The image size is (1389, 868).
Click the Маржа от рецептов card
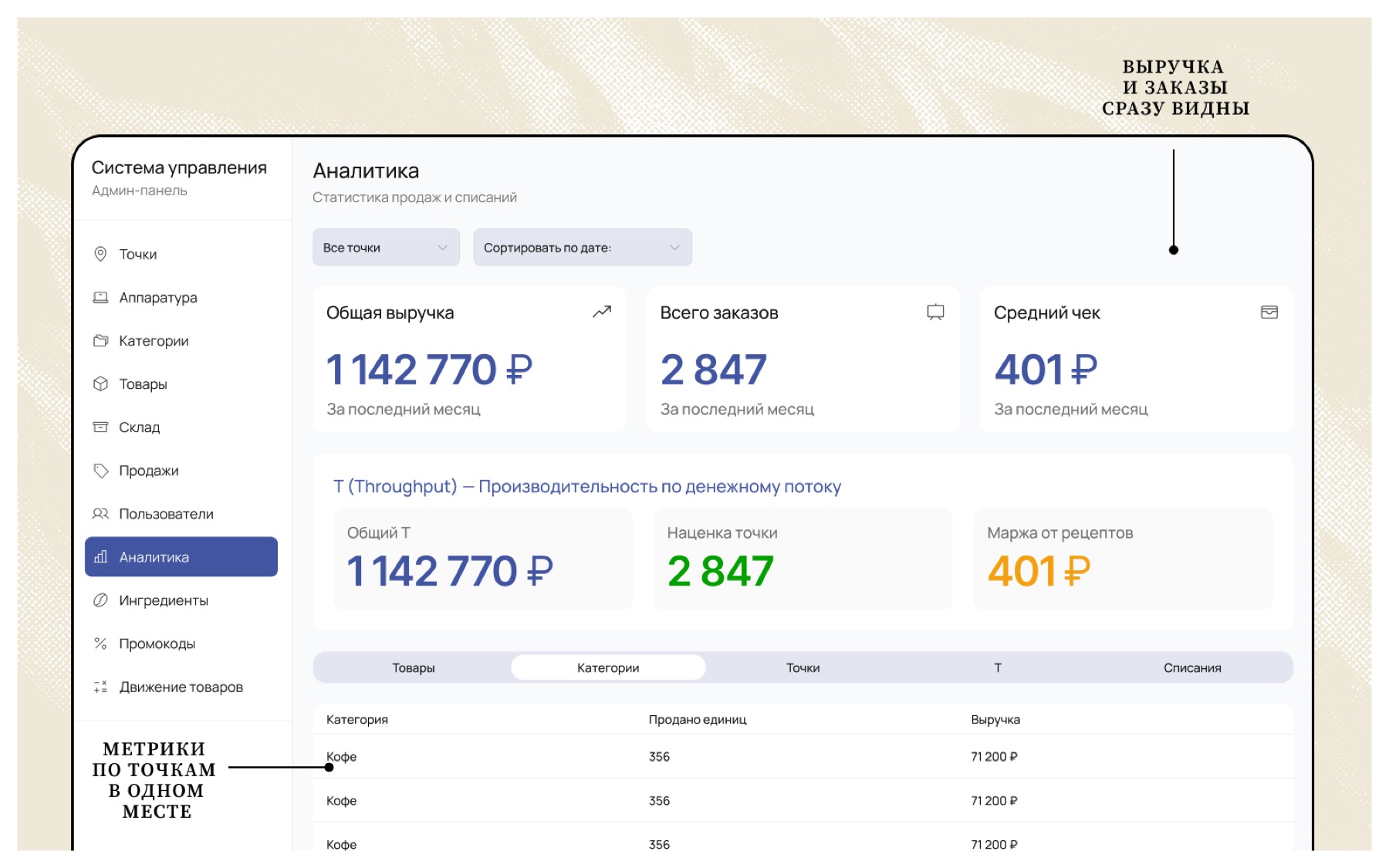click(1123, 559)
